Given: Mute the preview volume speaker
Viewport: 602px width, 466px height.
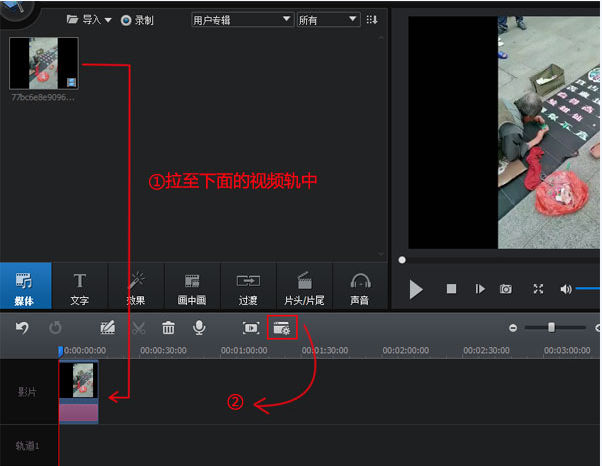Looking at the screenshot, I should 566,289.
